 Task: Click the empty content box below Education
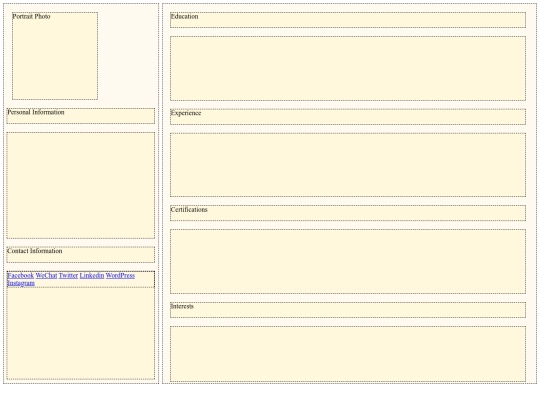tap(348, 69)
